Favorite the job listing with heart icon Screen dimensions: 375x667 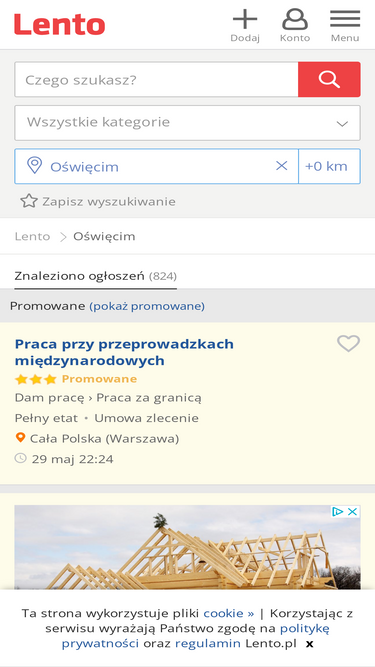pos(349,344)
